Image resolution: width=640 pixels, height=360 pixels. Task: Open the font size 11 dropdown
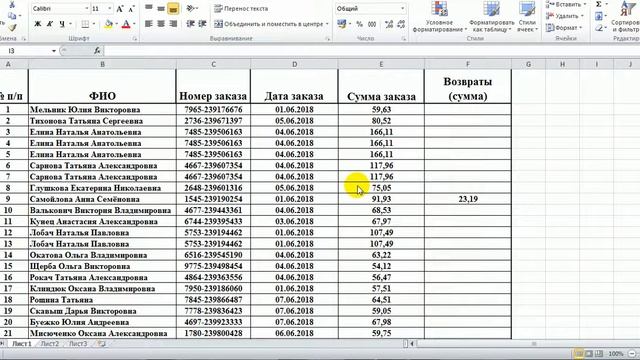tap(109, 8)
